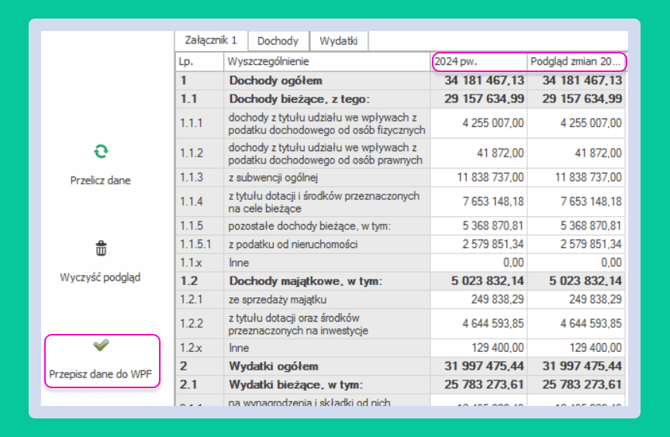Click the green checkmark Przepisz dane icon
Image resolution: width=670 pixels, height=437 pixels.
[x=101, y=345]
